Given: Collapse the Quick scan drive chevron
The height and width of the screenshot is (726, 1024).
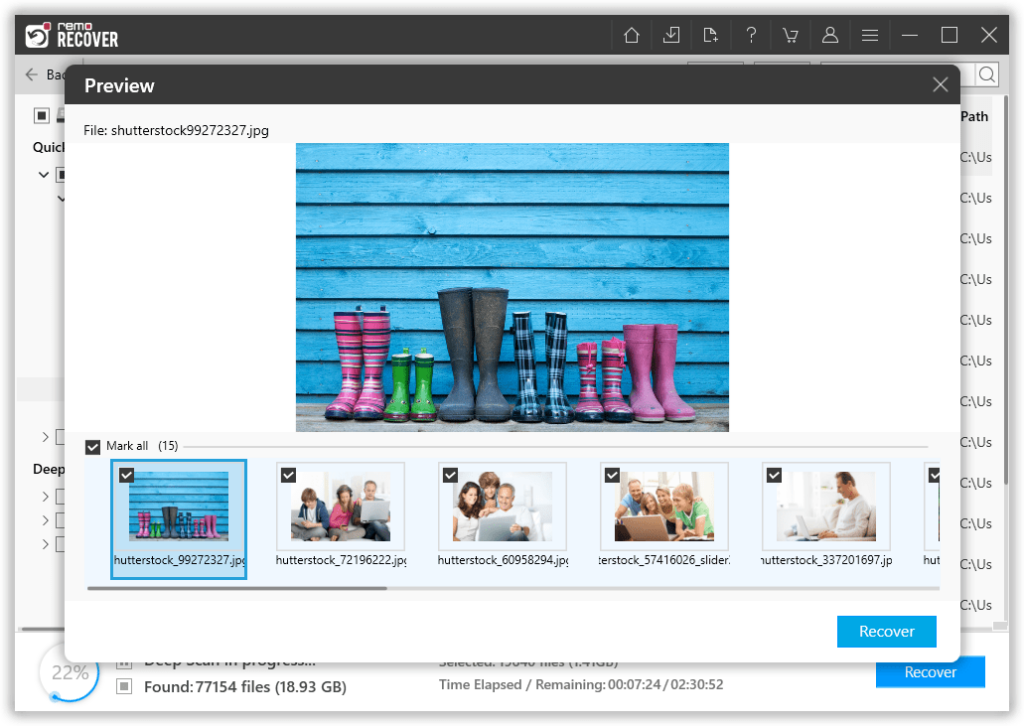Looking at the screenshot, I should 44,173.
